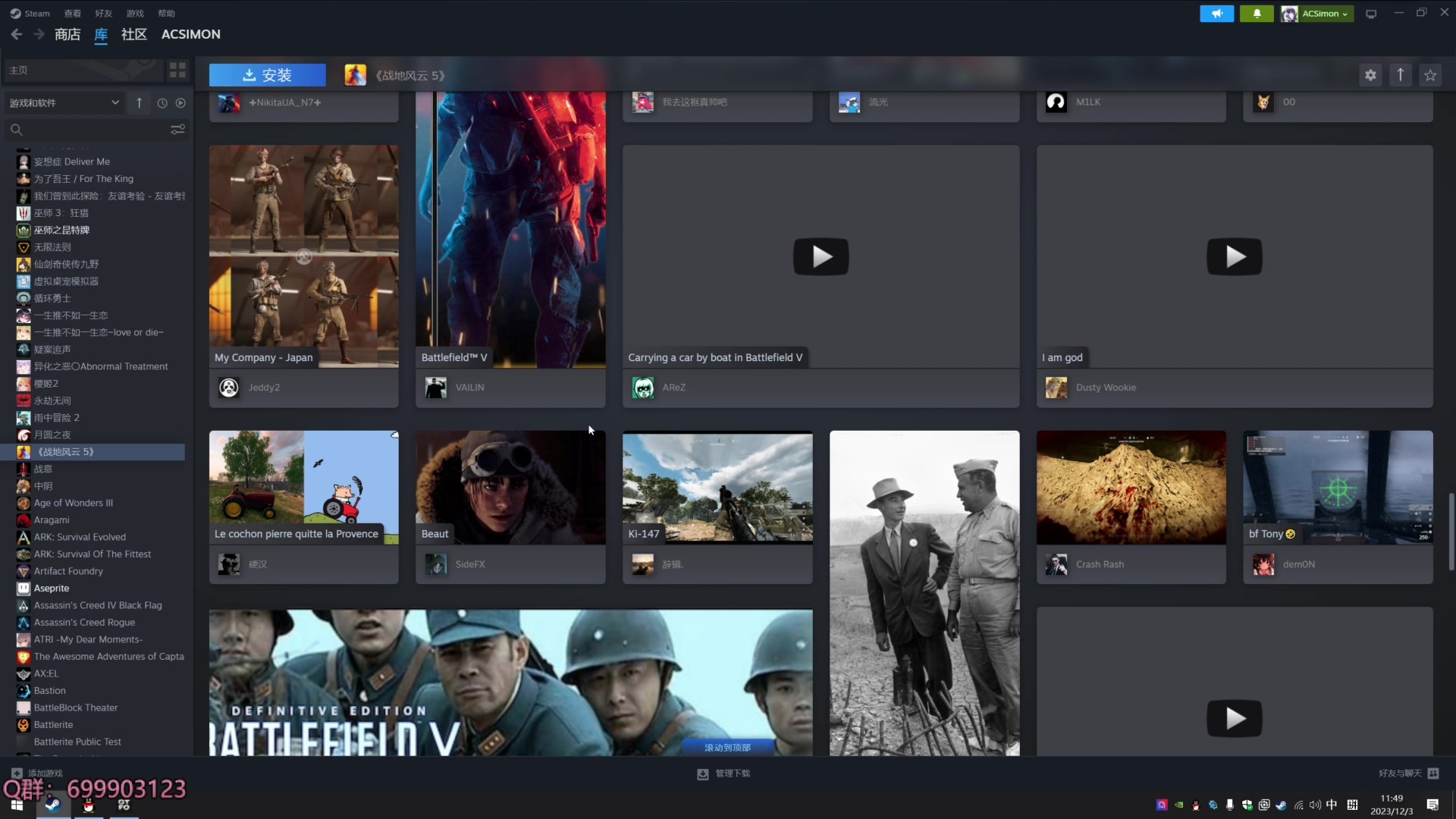This screenshot has width=1456, height=819.
Task: Open Big Picture mode monitor icon
Action: pyautogui.click(x=1371, y=14)
